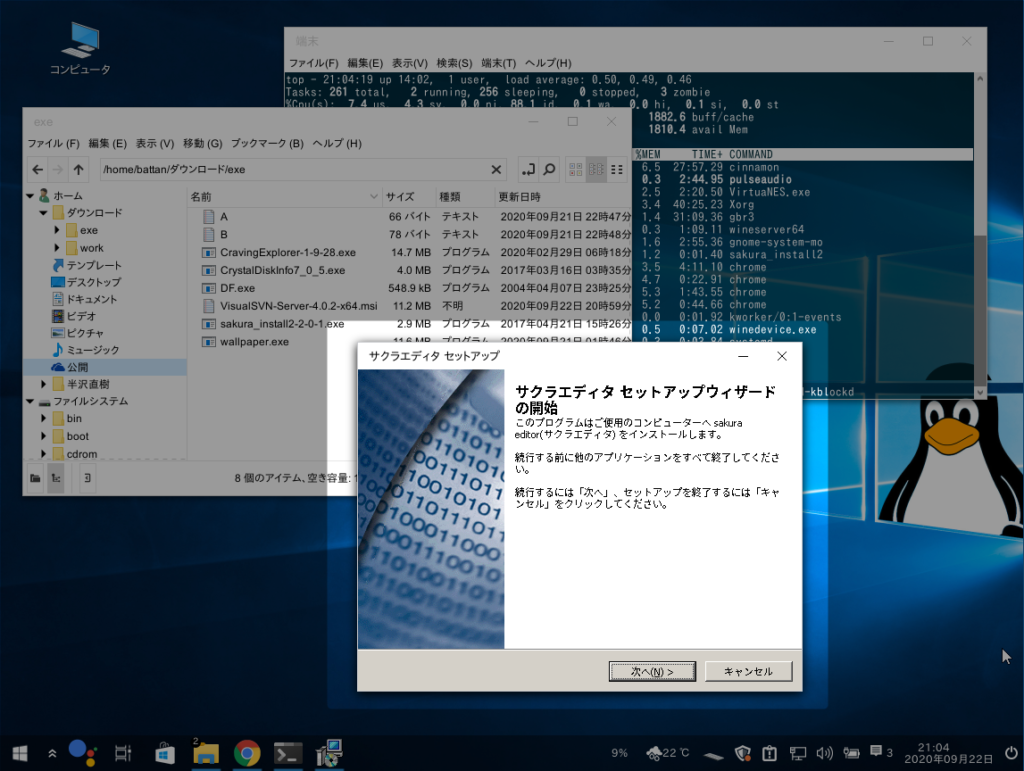Select file CrystalDiskInfo7_0_5.exe
The height and width of the screenshot is (771, 1024).
(x=282, y=270)
